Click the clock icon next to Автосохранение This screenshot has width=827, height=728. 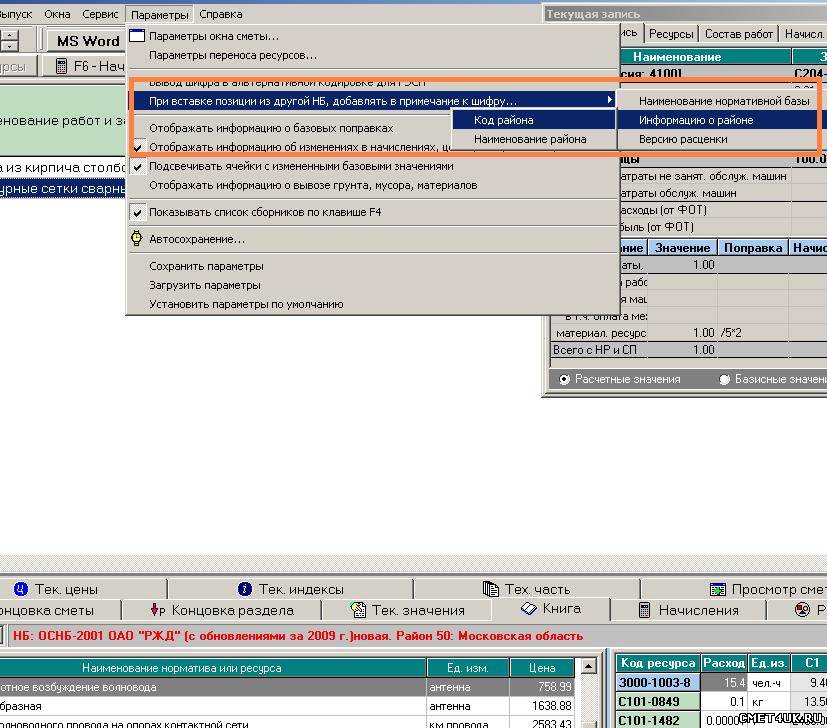pos(137,238)
